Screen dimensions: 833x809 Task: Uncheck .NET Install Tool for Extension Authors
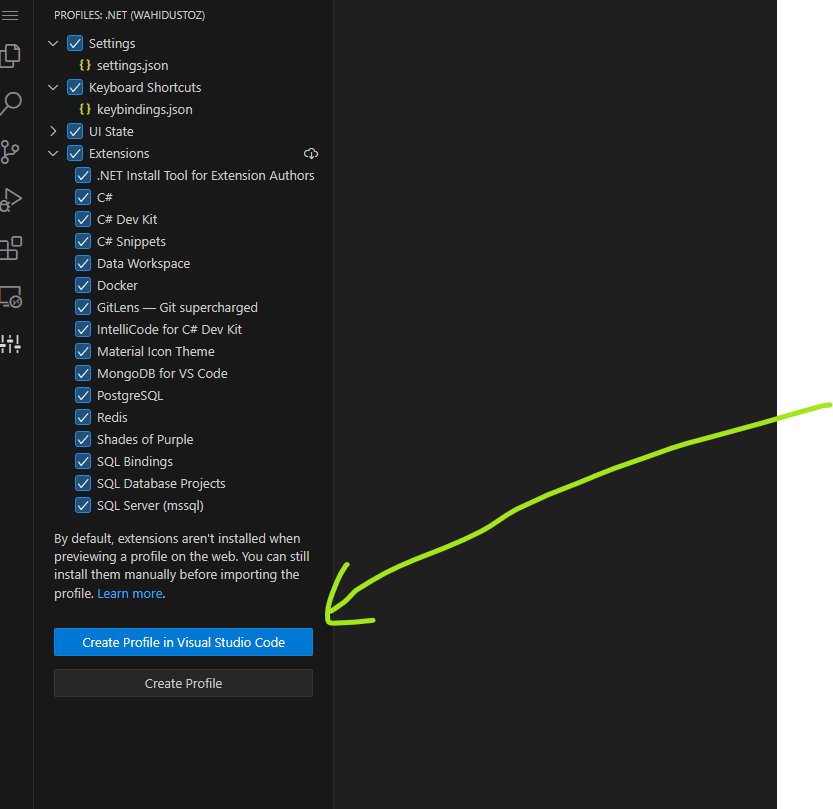[x=83, y=175]
